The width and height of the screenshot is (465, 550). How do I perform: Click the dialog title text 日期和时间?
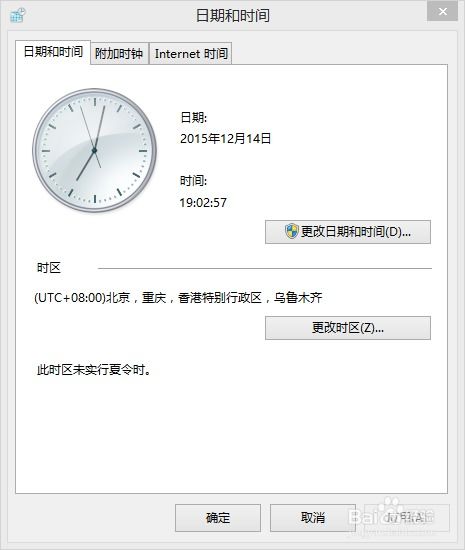pos(233,15)
